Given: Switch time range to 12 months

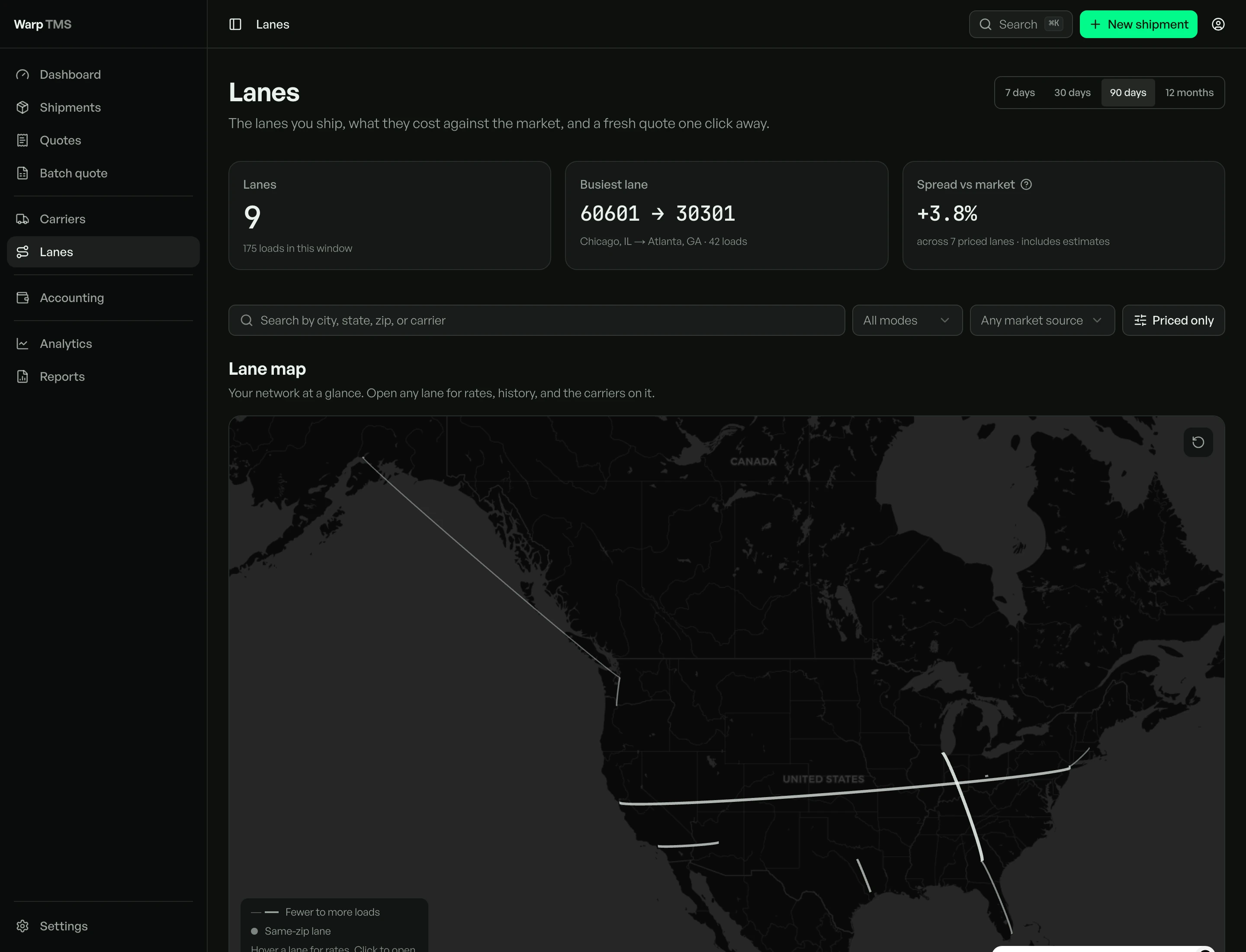Looking at the screenshot, I should (1189, 92).
